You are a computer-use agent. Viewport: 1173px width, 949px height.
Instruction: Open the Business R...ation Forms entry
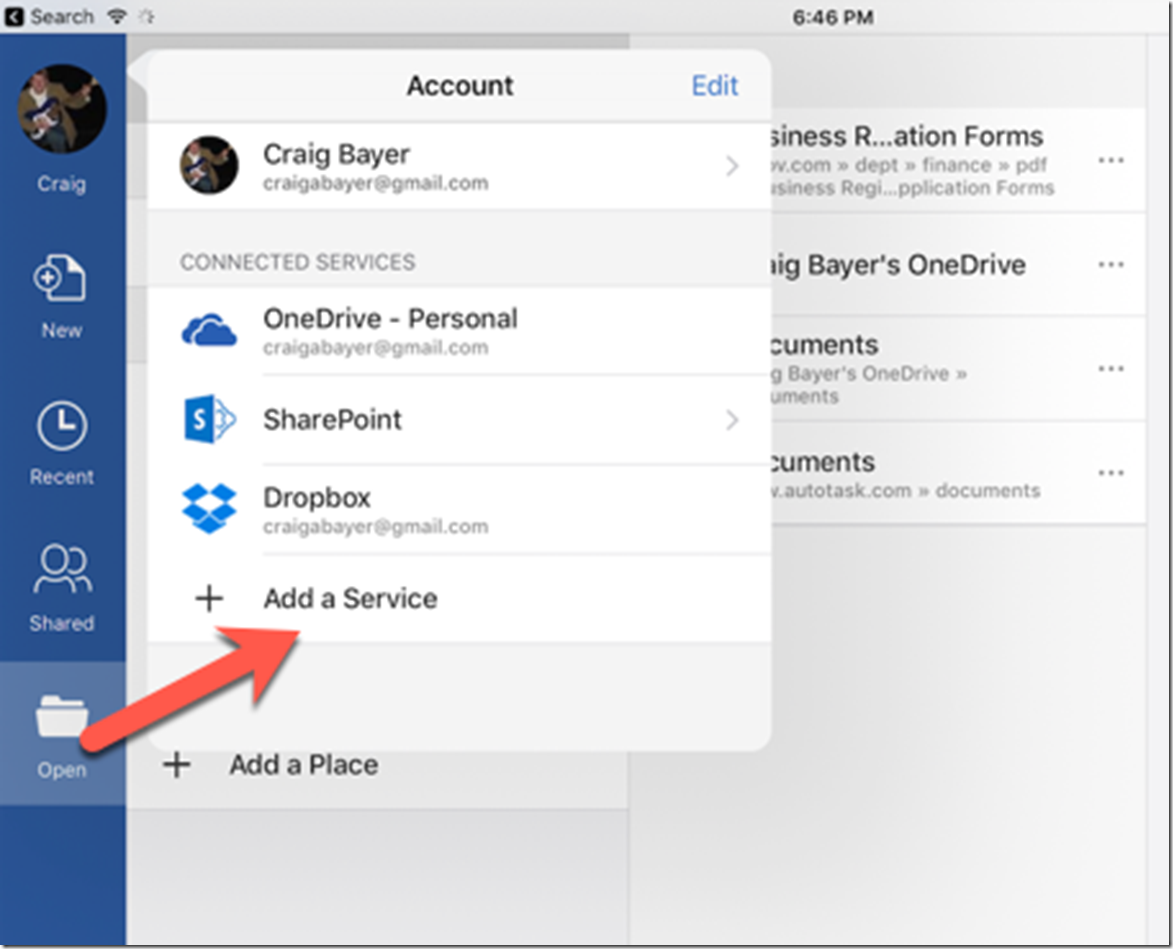(x=958, y=160)
